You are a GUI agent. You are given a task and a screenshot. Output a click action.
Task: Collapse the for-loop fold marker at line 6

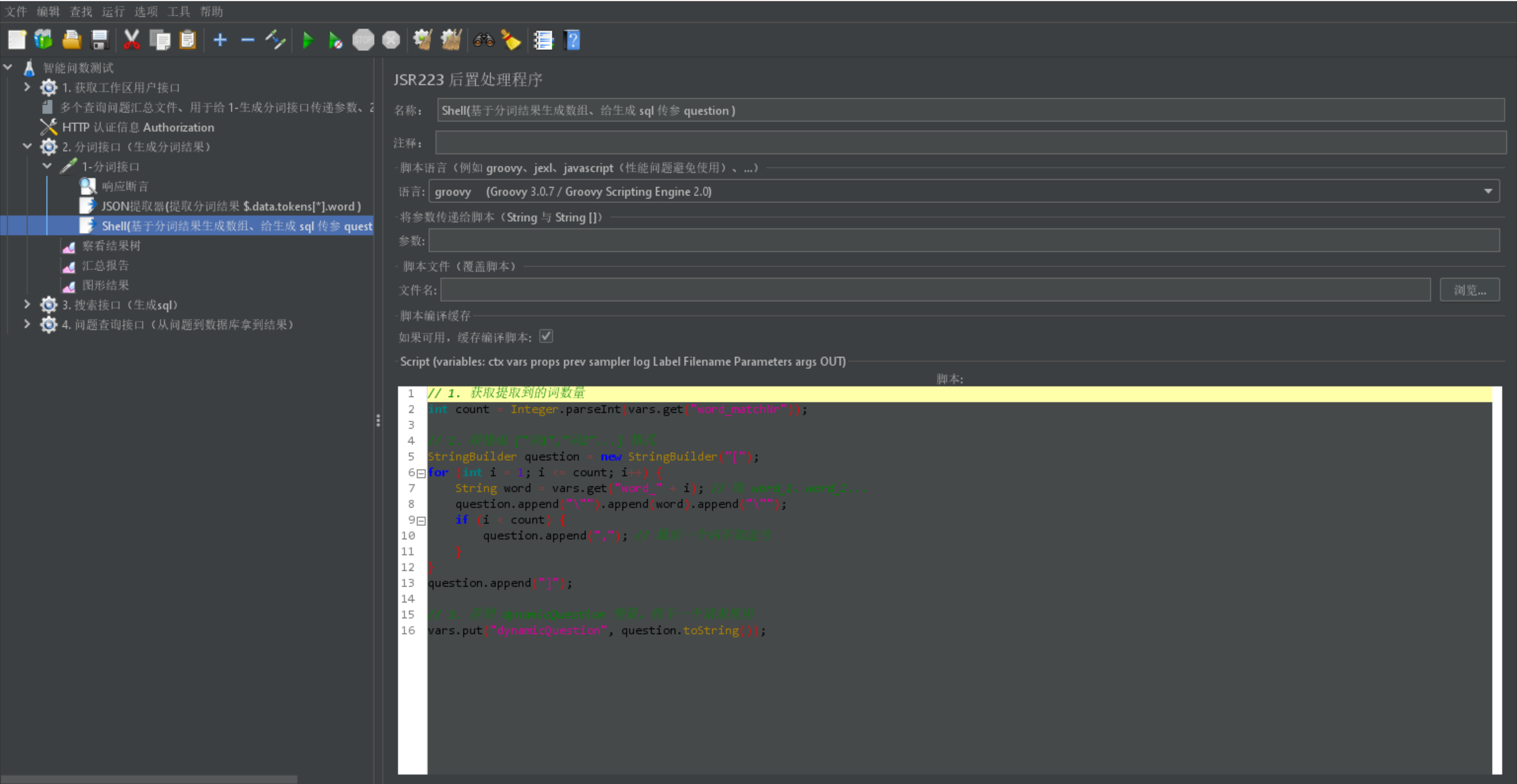(421, 473)
